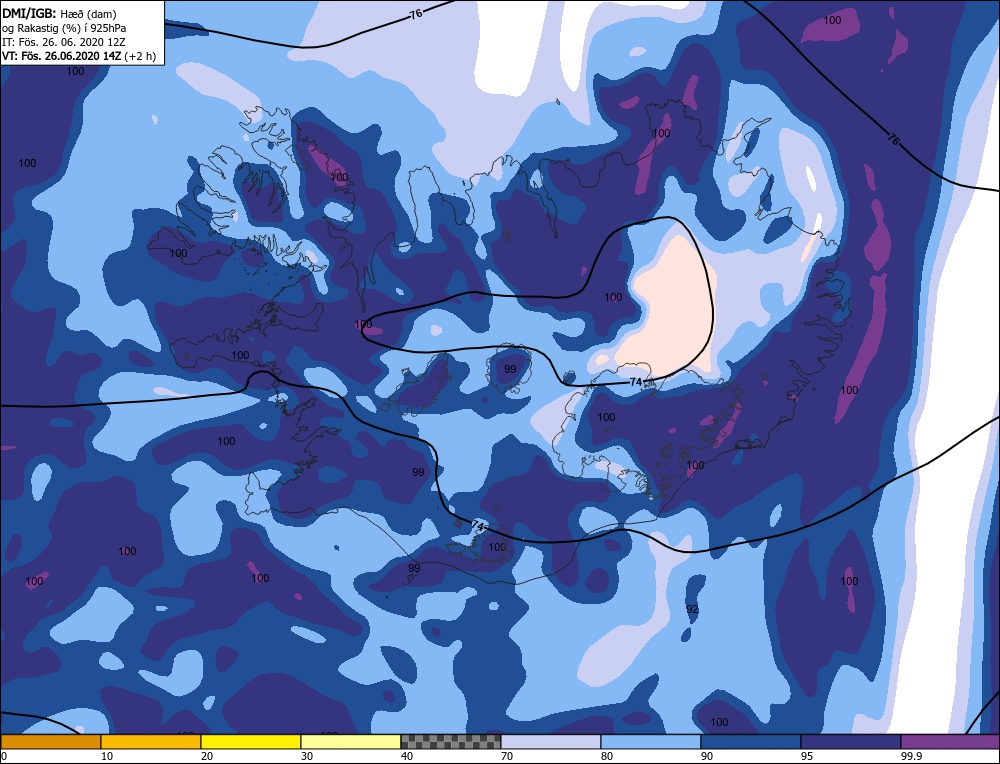Click the dark orange 0–10 legend swatch
Image resolution: width=1000 pixels, height=764 pixels.
tap(50, 742)
